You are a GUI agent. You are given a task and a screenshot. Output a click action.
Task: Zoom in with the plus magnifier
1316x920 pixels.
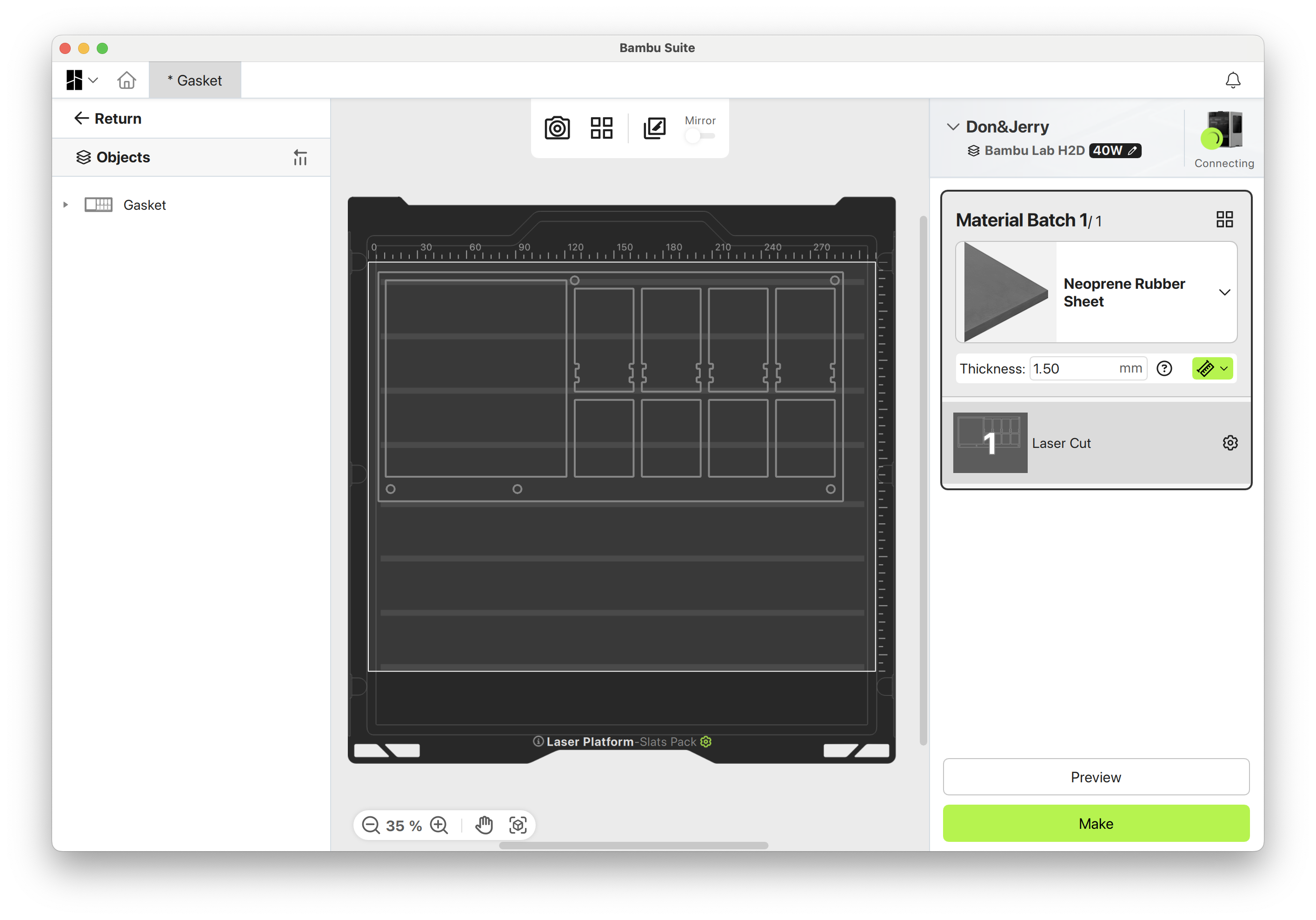tap(439, 825)
